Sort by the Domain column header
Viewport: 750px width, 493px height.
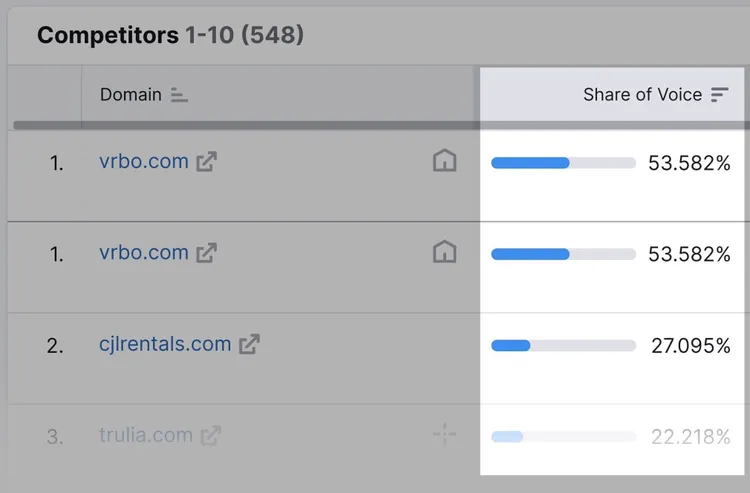131,95
